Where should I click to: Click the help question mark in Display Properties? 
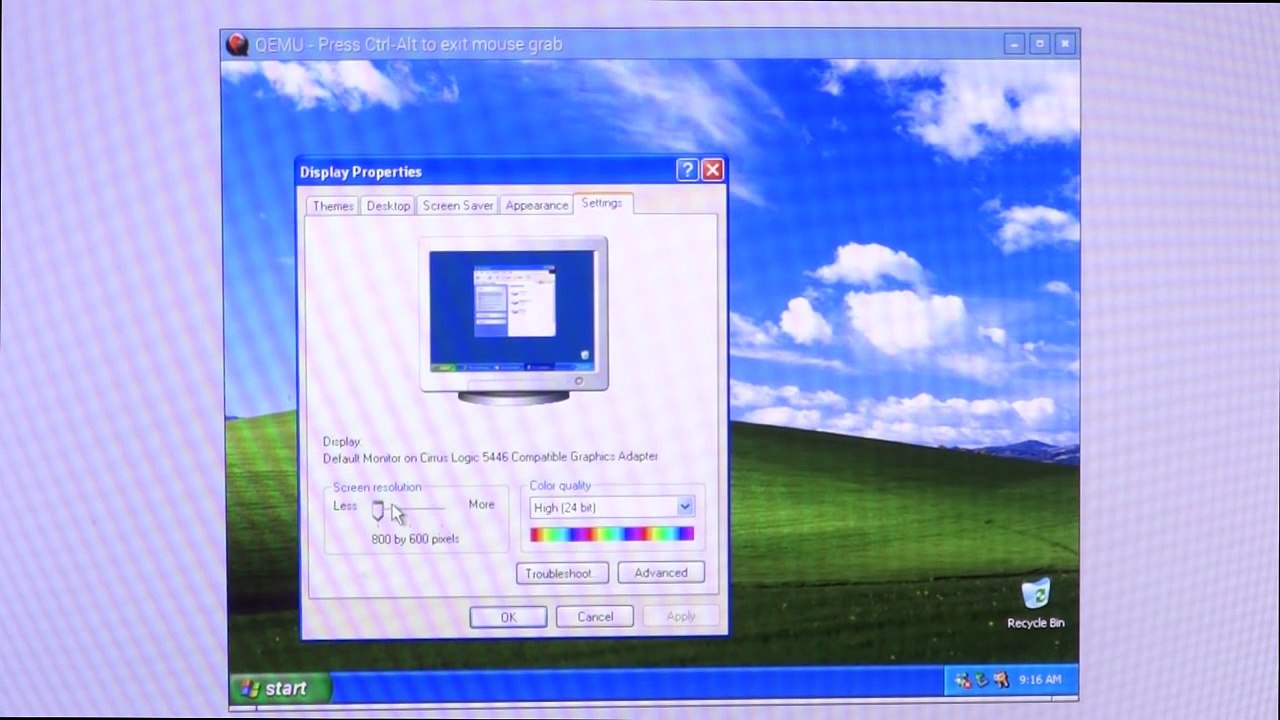687,170
